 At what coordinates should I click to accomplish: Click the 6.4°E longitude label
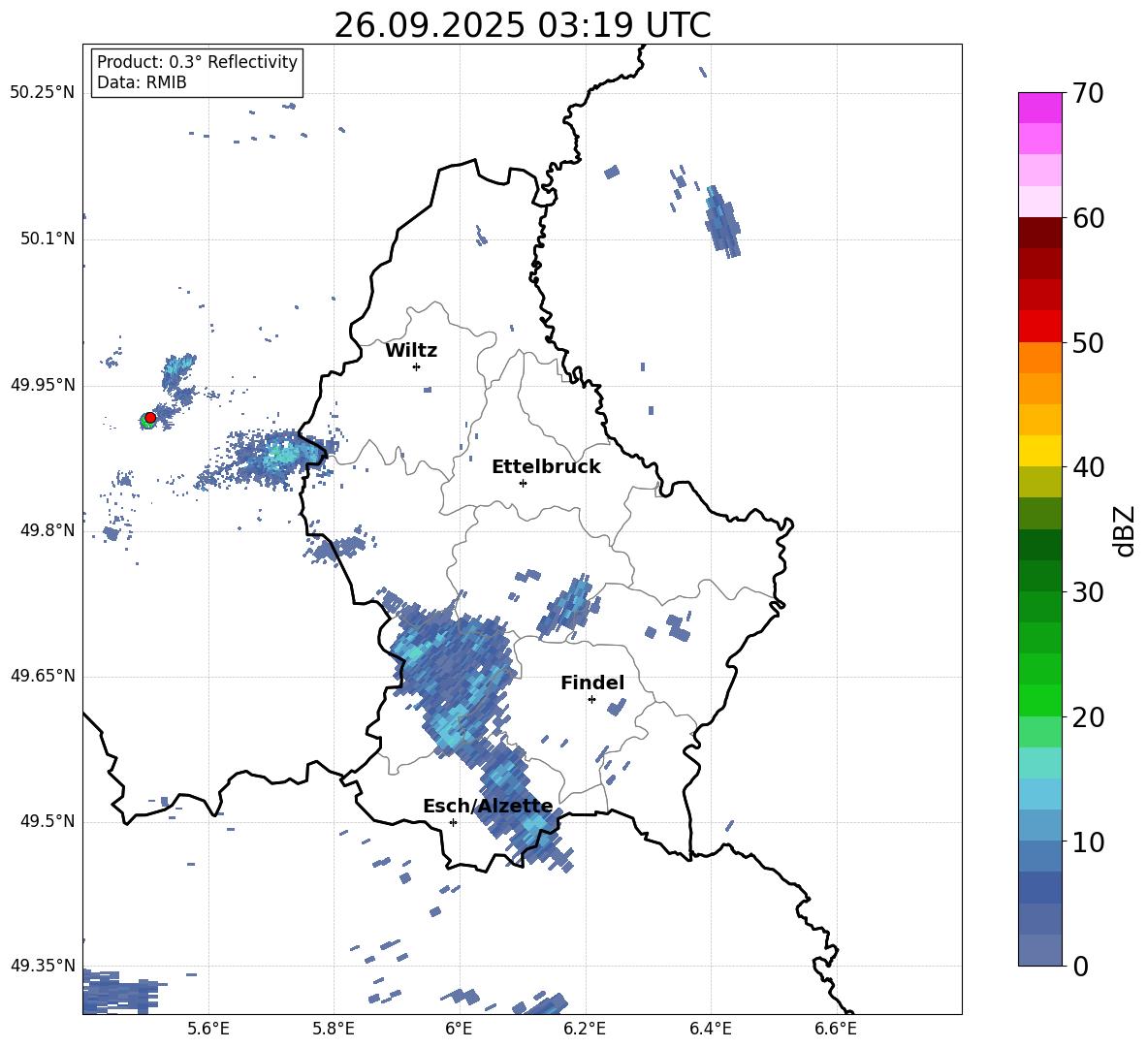(x=710, y=1029)
